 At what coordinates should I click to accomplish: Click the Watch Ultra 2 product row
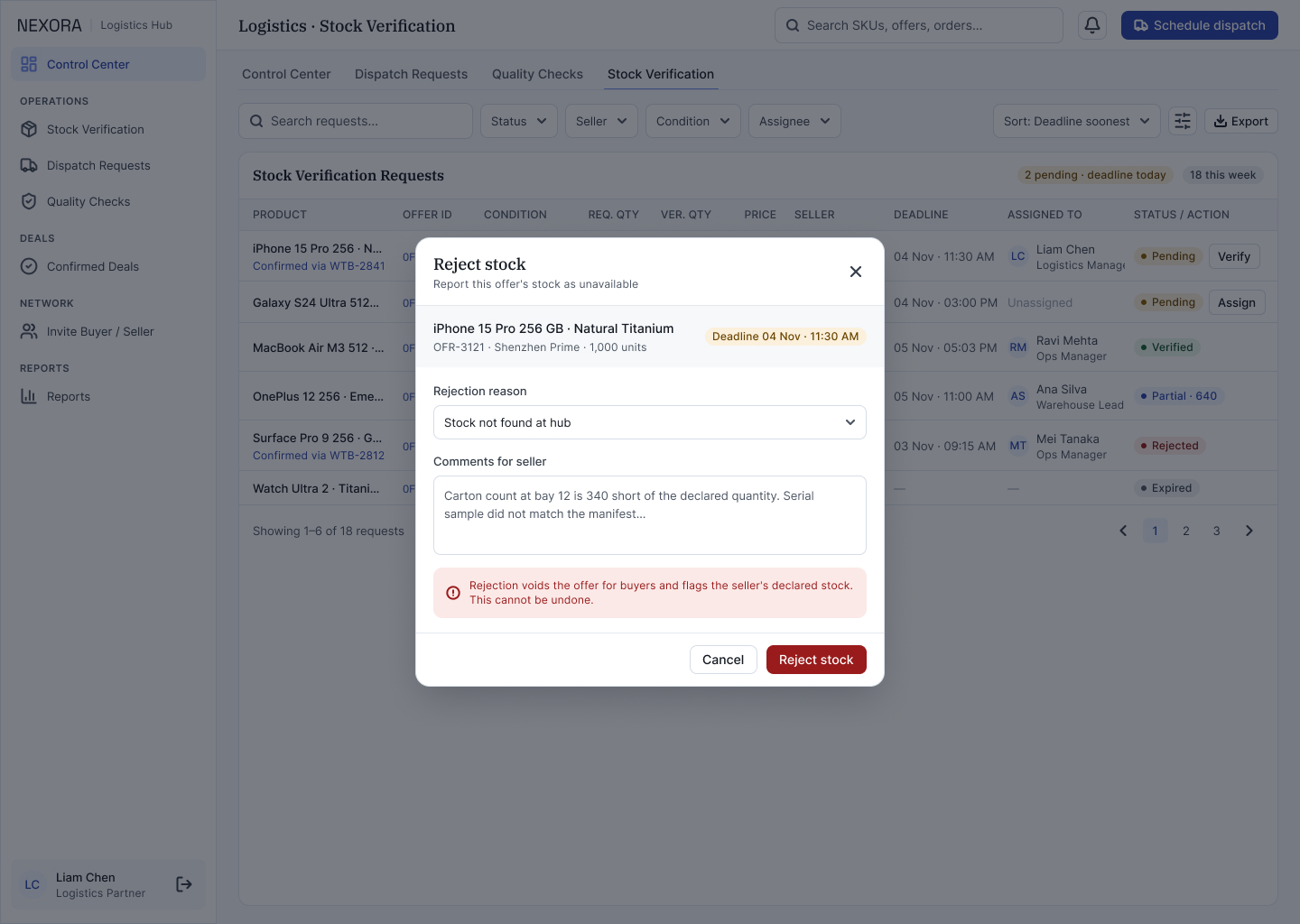[x=757, y=488]
